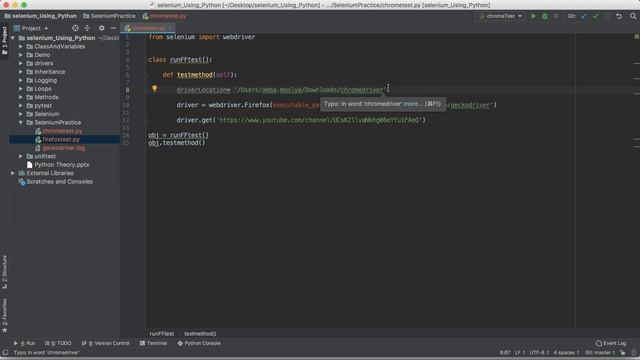
Task: Expand External Libraries node
Action: point(13,173)
